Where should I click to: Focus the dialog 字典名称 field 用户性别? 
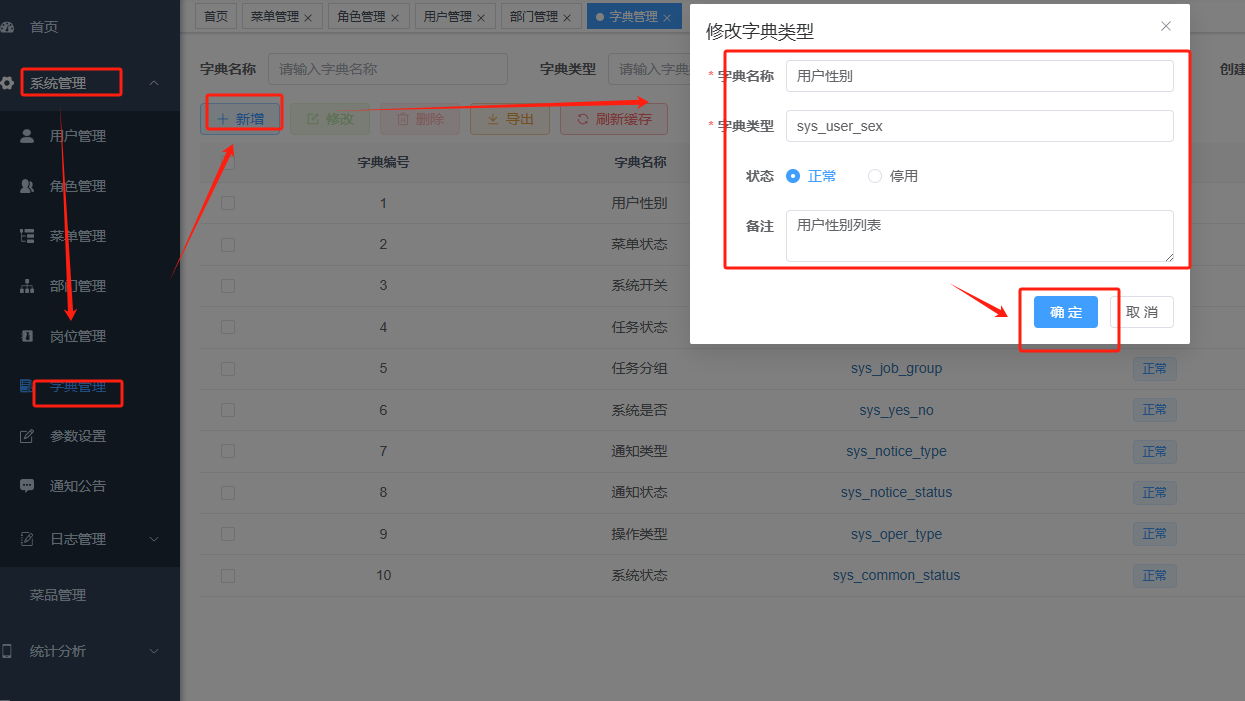(x=980, y=76)
